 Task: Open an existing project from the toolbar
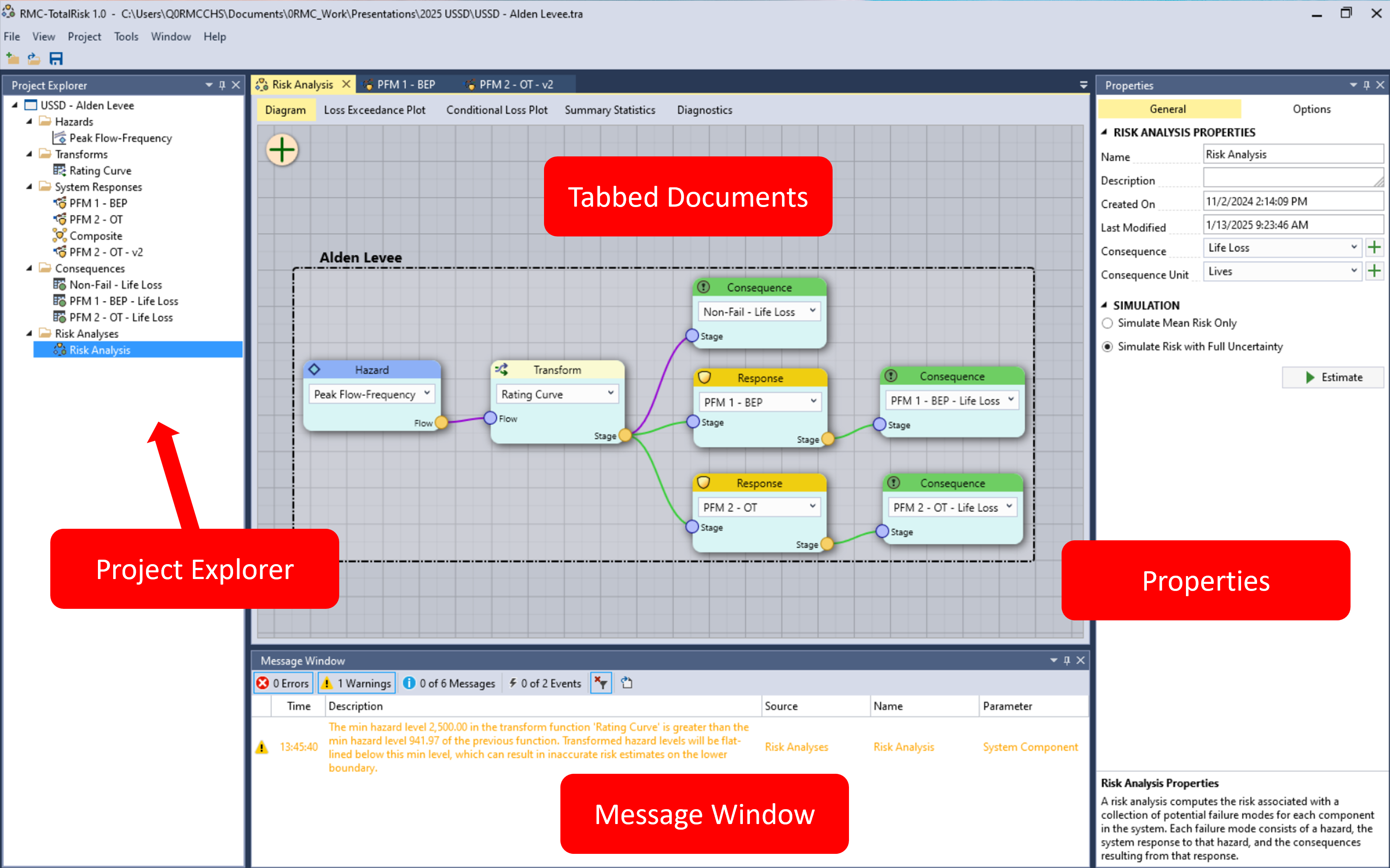click(x=33, y=58)
